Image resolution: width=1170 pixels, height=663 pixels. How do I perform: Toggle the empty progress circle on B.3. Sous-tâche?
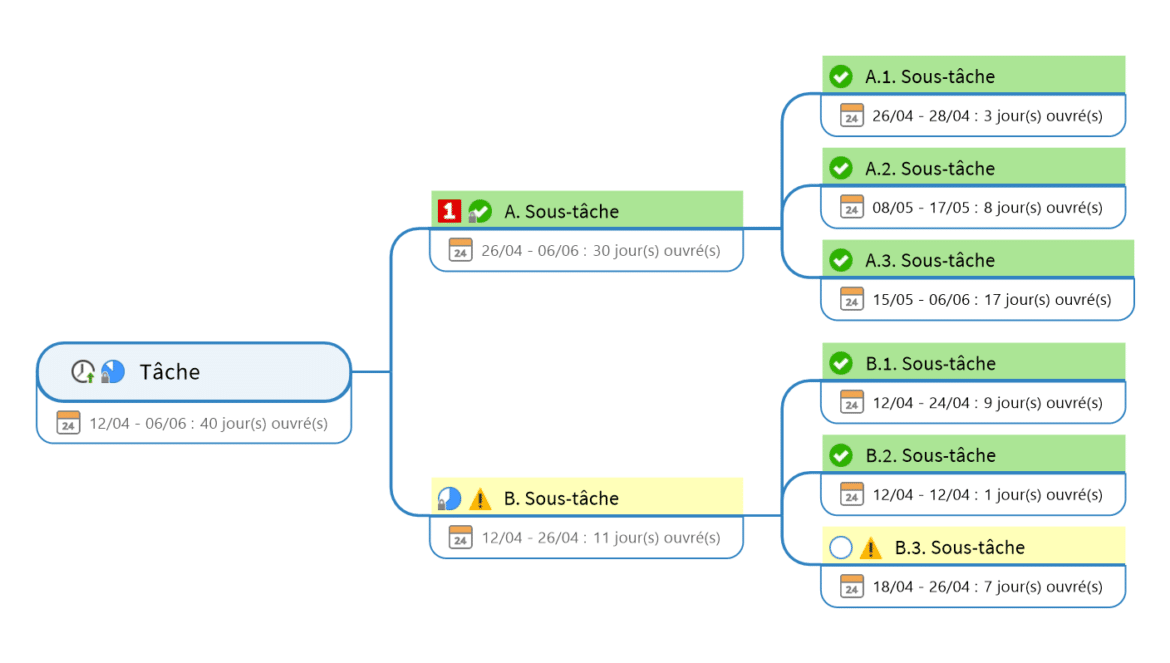[x=841, y=547]
